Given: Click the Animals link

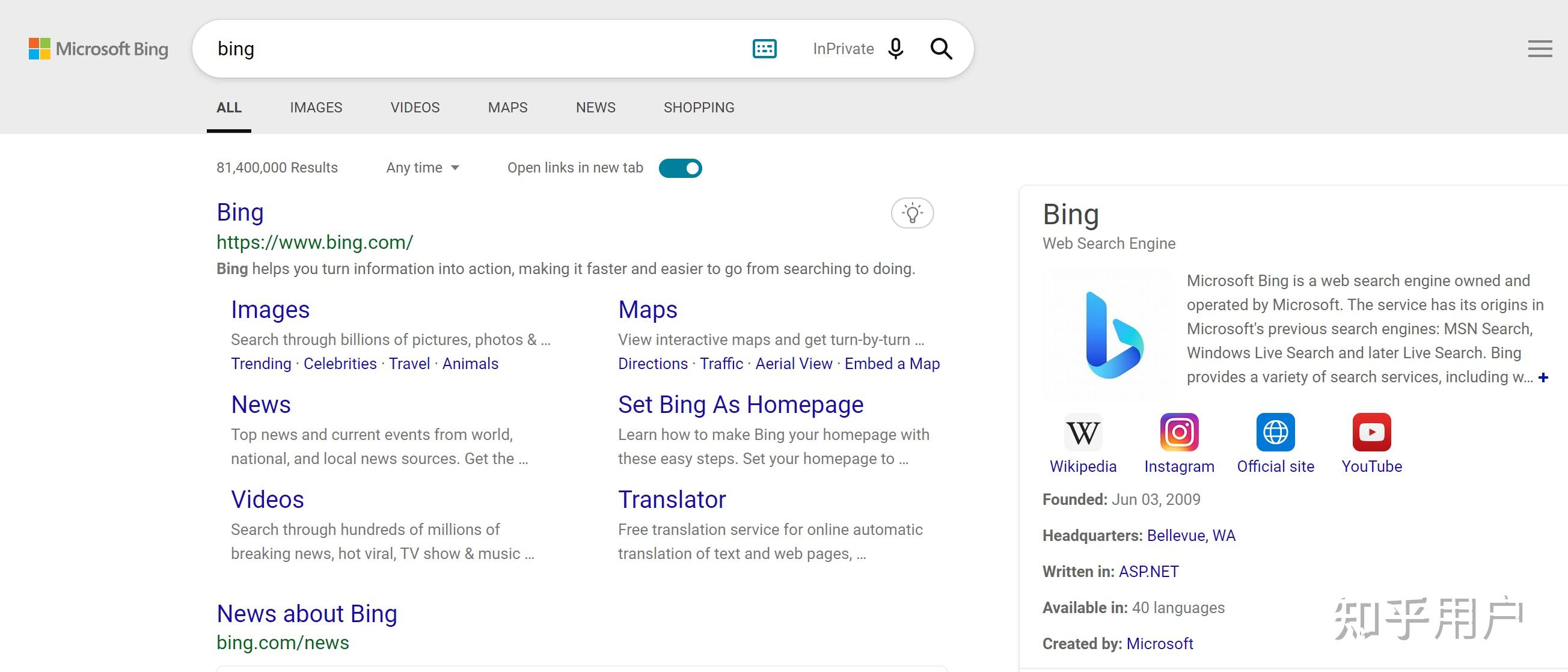Looking at the screenshot, I should (470, 364).
